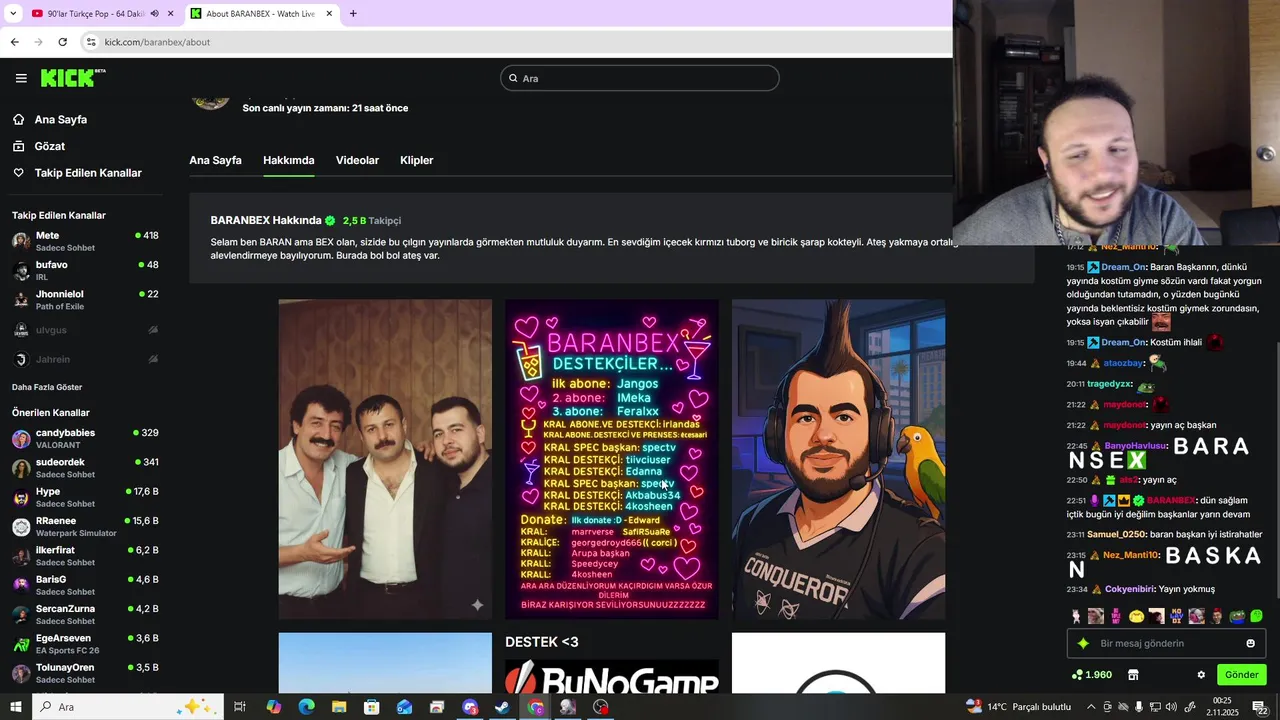The image size is (1280, 720).
Task: Click the address bar kick.com/baranbex/about
Action: tap(157, 42)
